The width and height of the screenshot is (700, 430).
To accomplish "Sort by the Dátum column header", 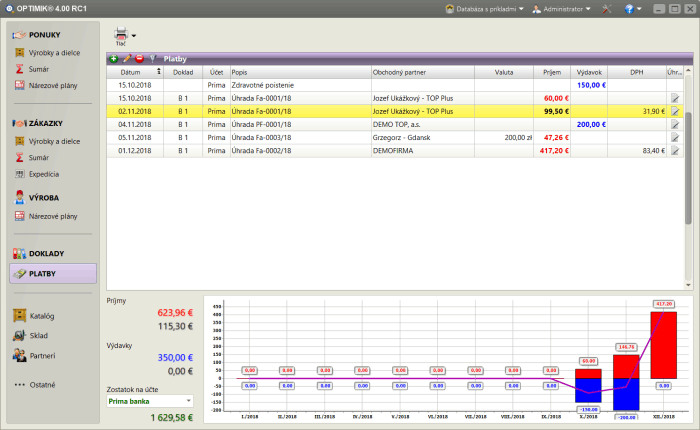I will pos(134,72).
